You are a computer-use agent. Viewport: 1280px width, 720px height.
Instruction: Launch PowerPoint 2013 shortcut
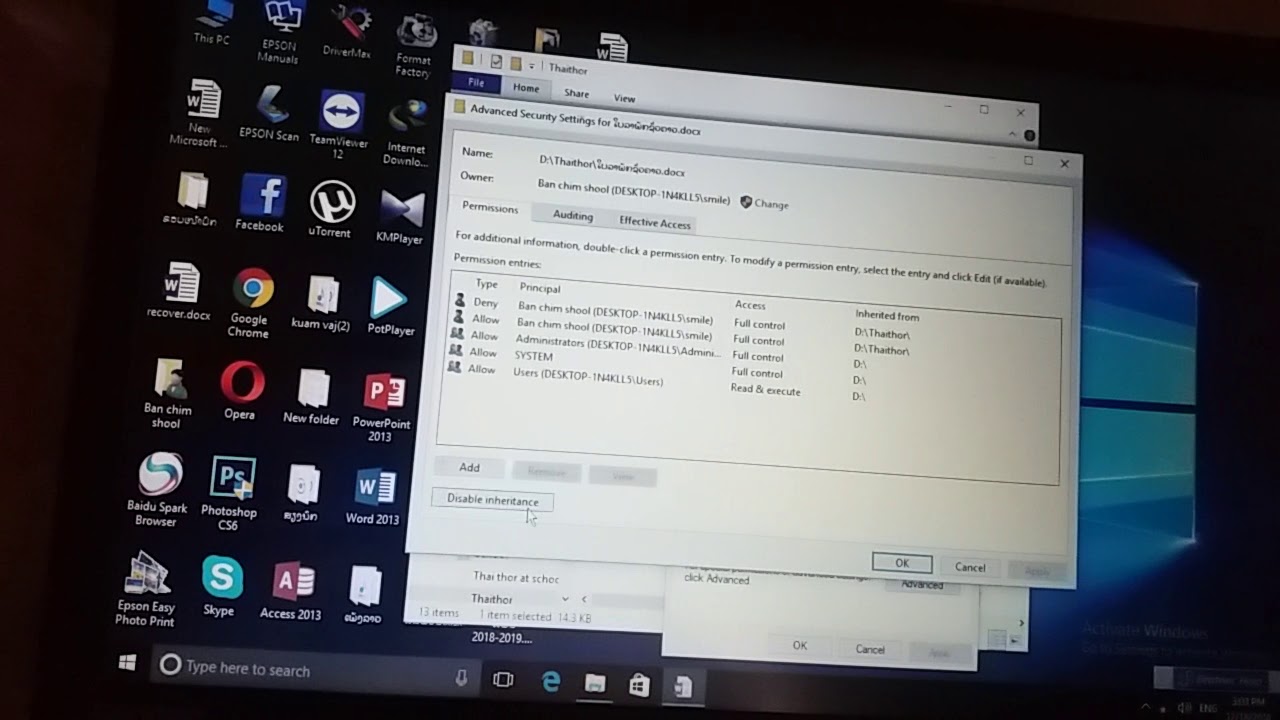(x=381, y=407)
